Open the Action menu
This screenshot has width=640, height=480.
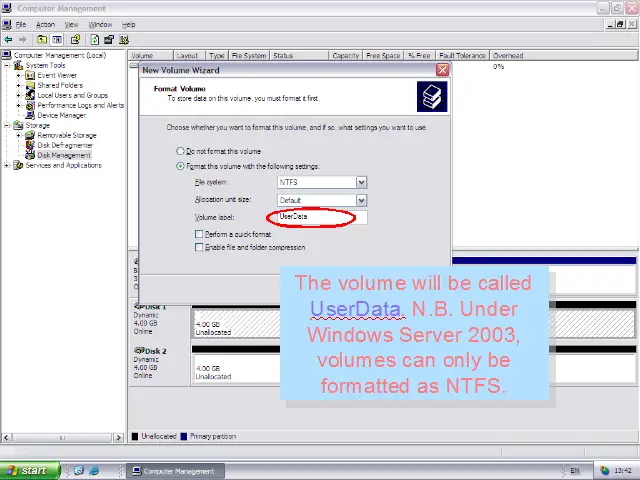pos(45,24)
